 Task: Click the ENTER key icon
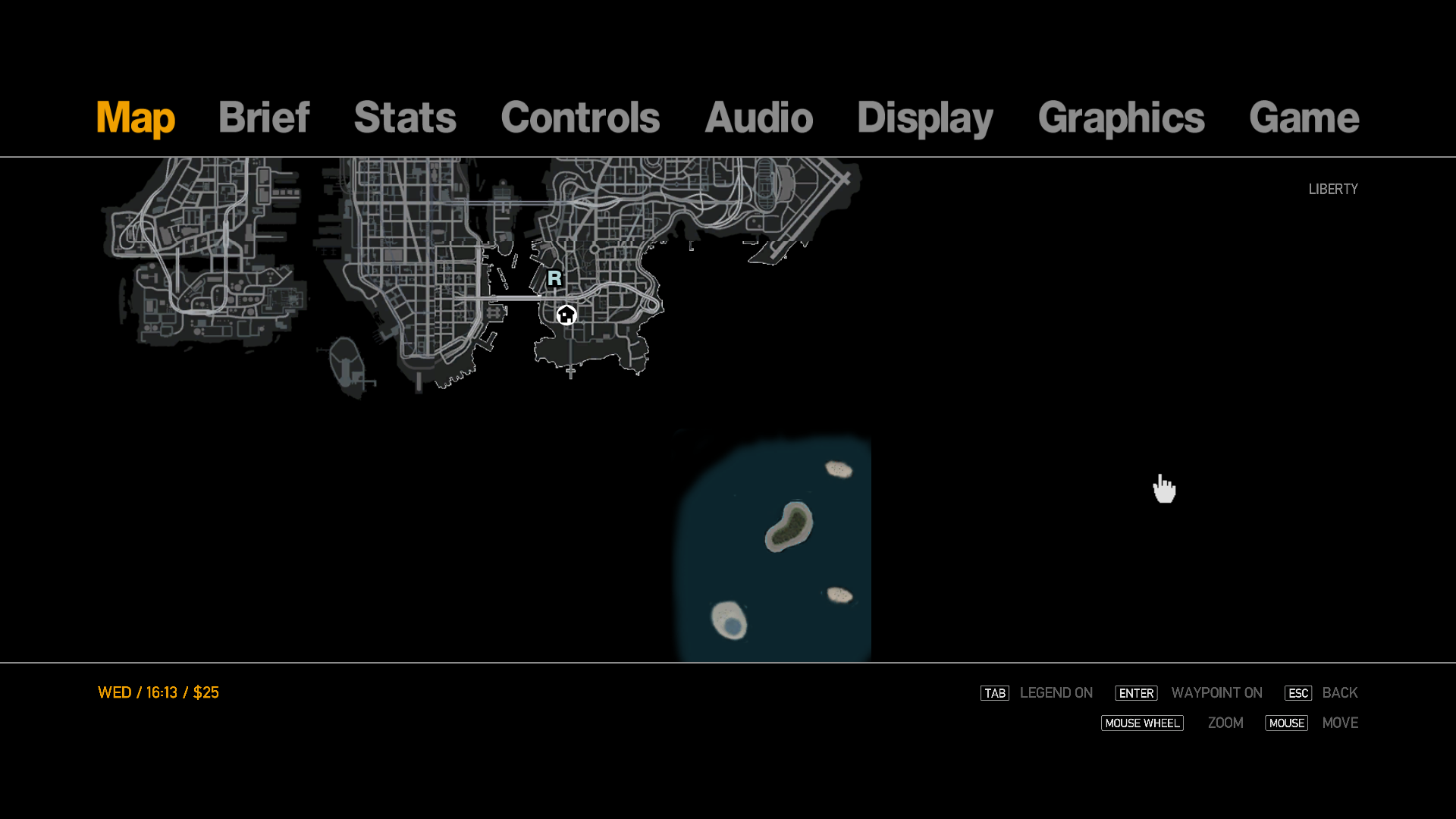click(1135, 693)
